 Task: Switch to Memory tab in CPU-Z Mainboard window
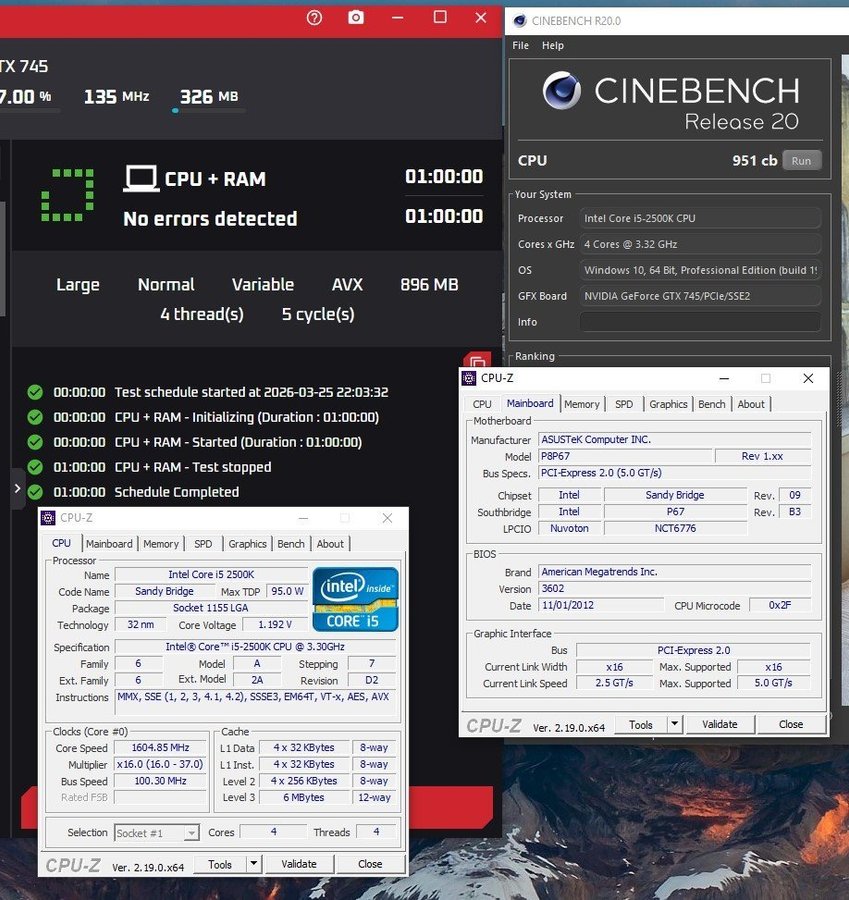click(x=581, y=404)
